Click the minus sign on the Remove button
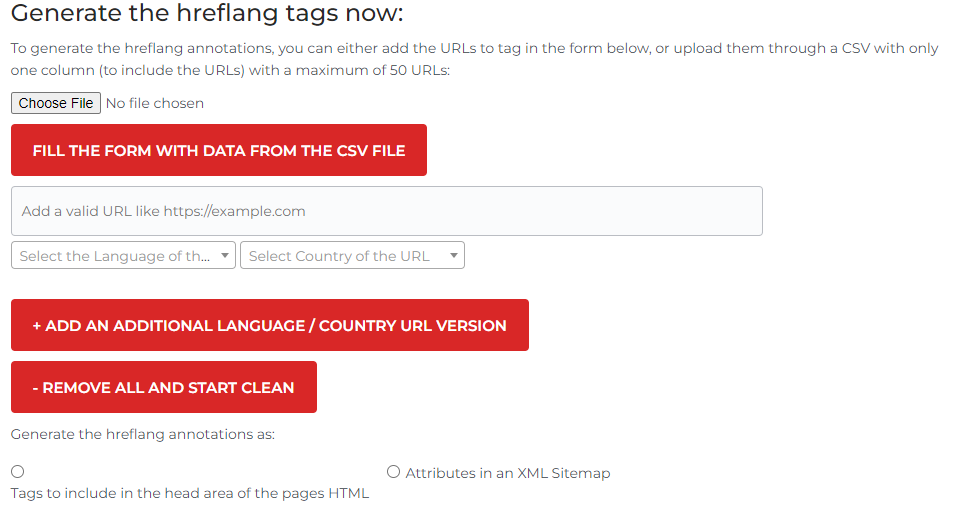The width and height of the screenshot is (960, 507). click(x=36, y=388)
